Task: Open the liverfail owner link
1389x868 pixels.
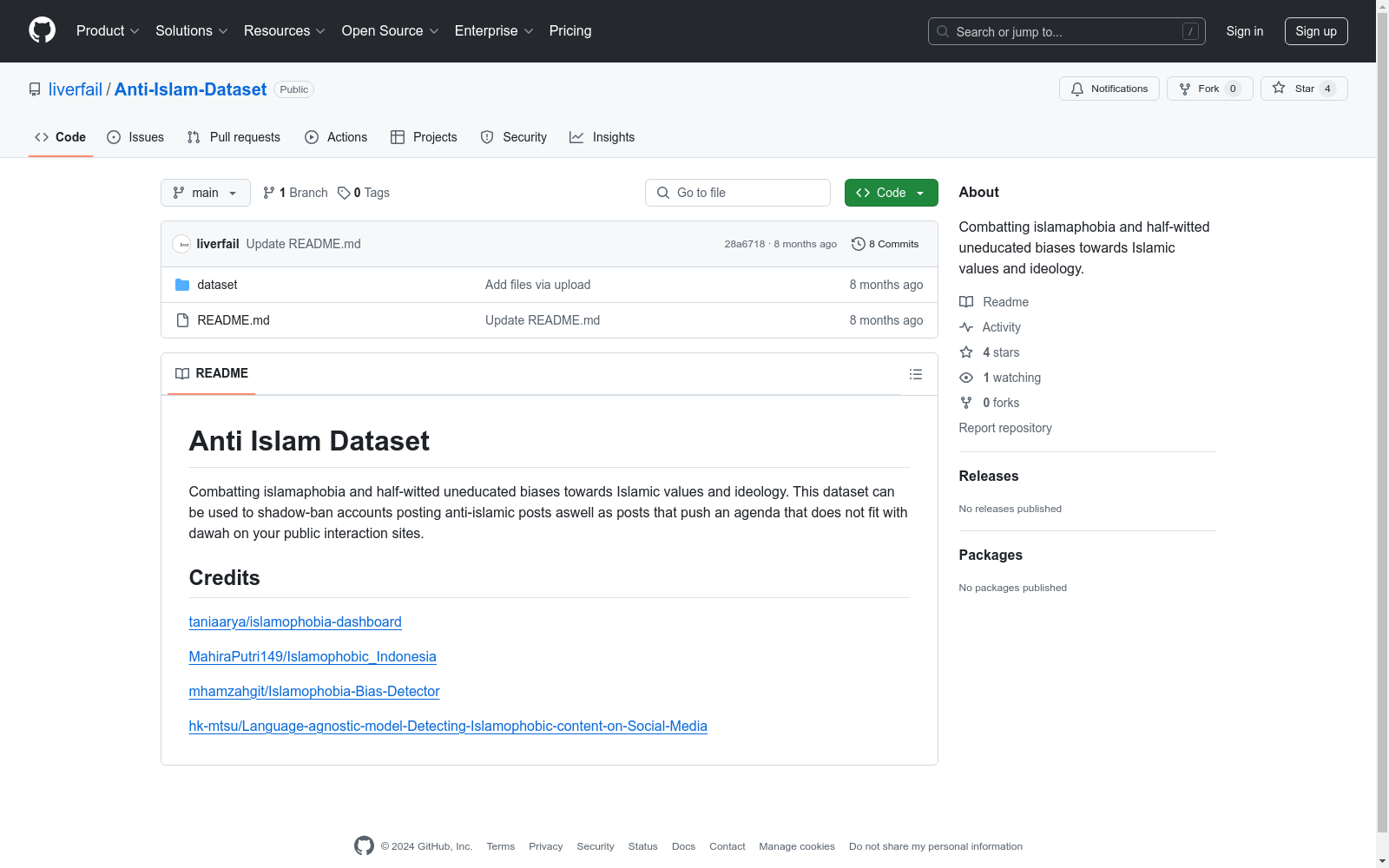Action: [76, 89]
